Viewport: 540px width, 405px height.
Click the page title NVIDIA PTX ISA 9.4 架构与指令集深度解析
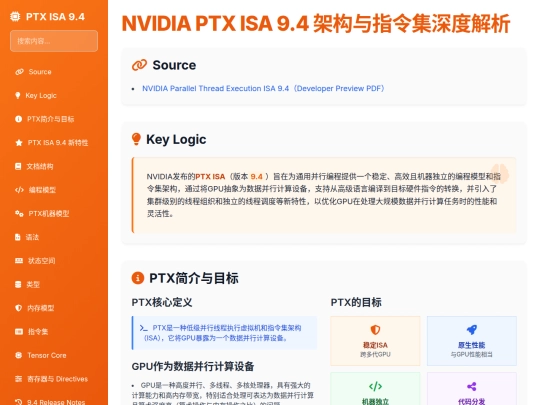click(316, 24)
